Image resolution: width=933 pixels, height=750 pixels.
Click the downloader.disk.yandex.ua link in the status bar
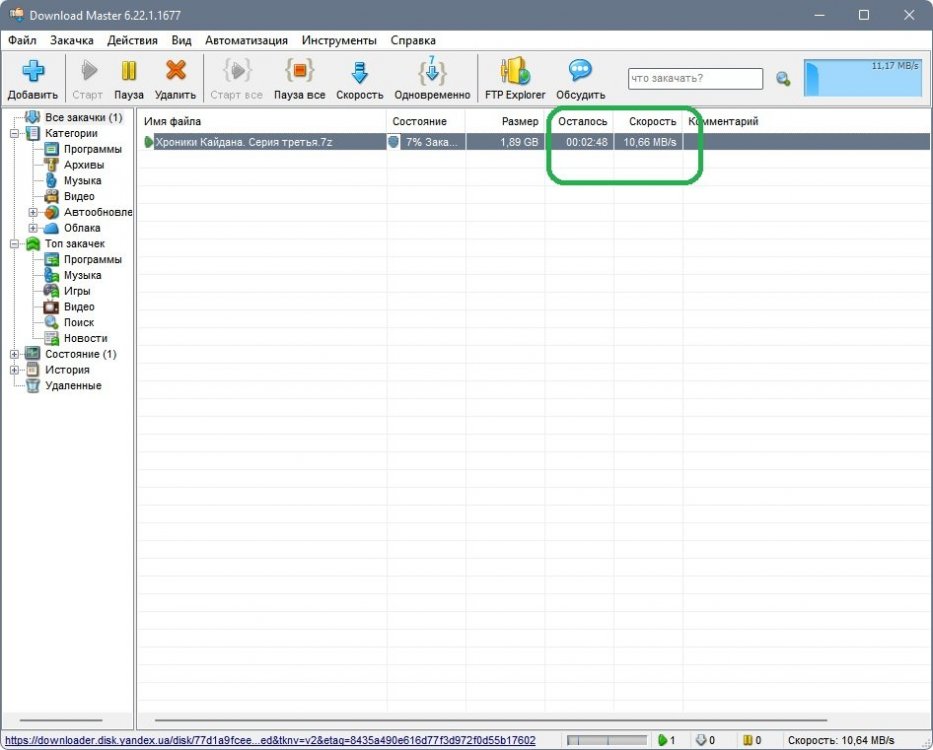[270, 740]
